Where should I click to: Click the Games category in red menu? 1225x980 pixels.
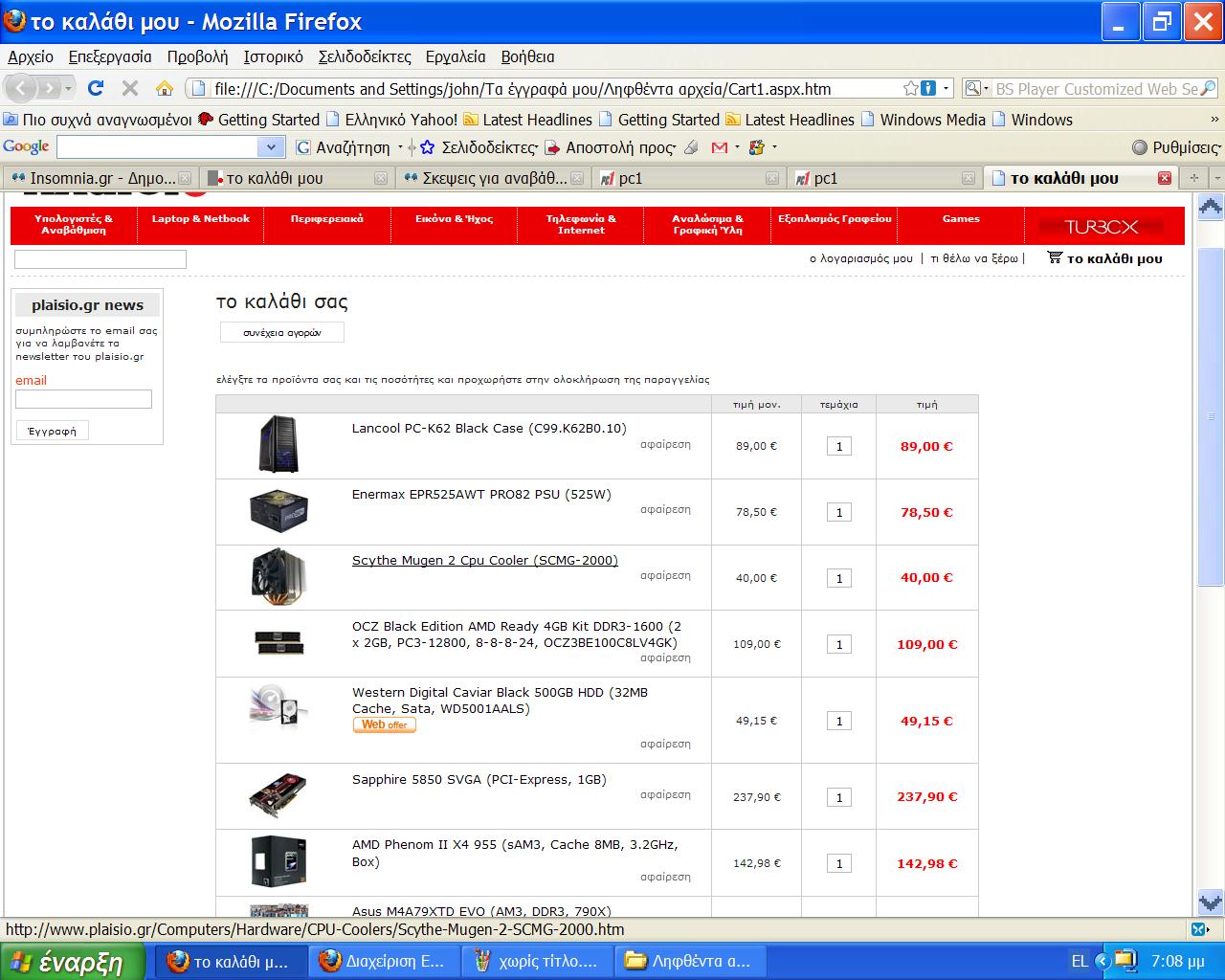961,219
